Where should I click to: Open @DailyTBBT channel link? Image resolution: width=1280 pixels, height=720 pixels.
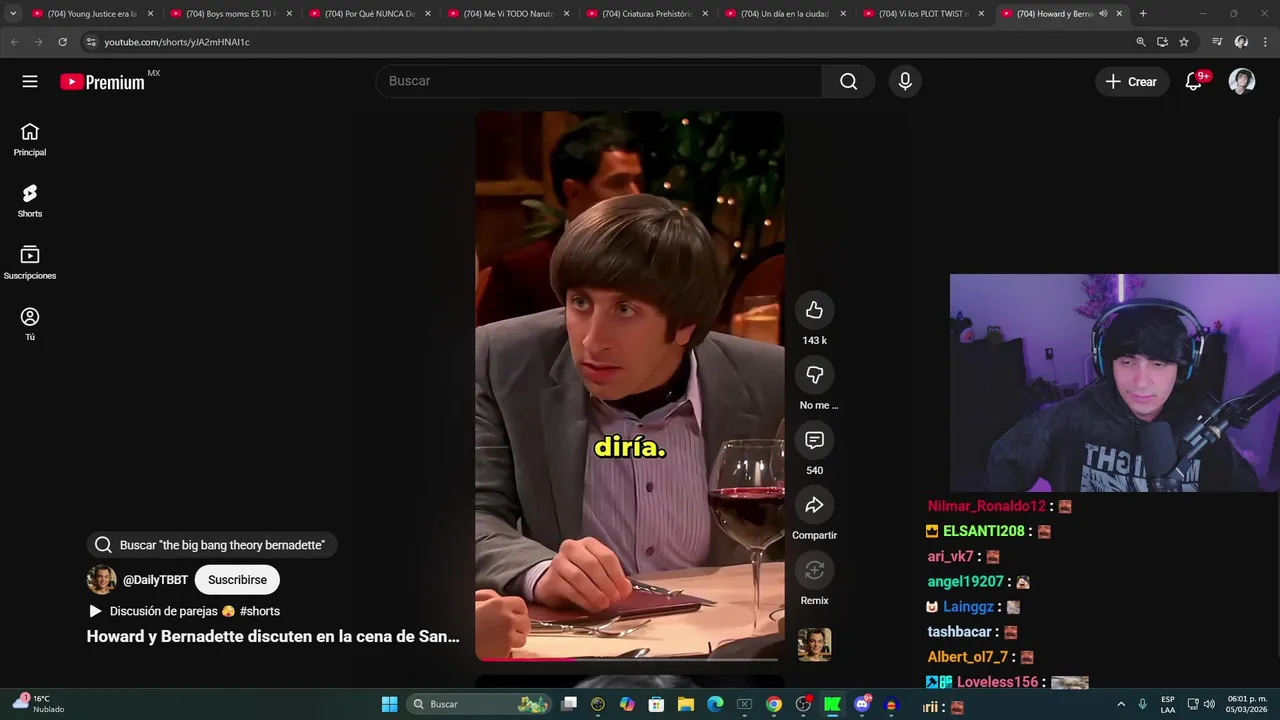pos(155,580)
